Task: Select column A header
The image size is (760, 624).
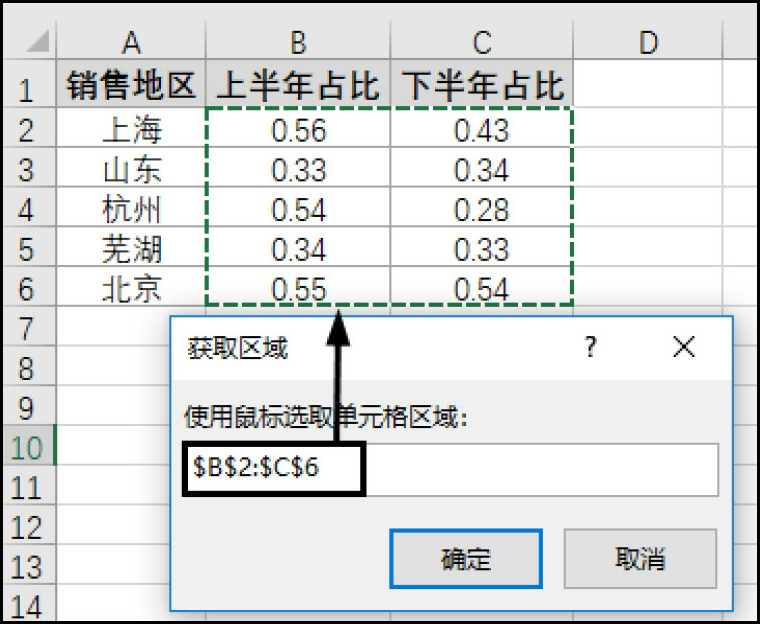Action: (131, 42)
